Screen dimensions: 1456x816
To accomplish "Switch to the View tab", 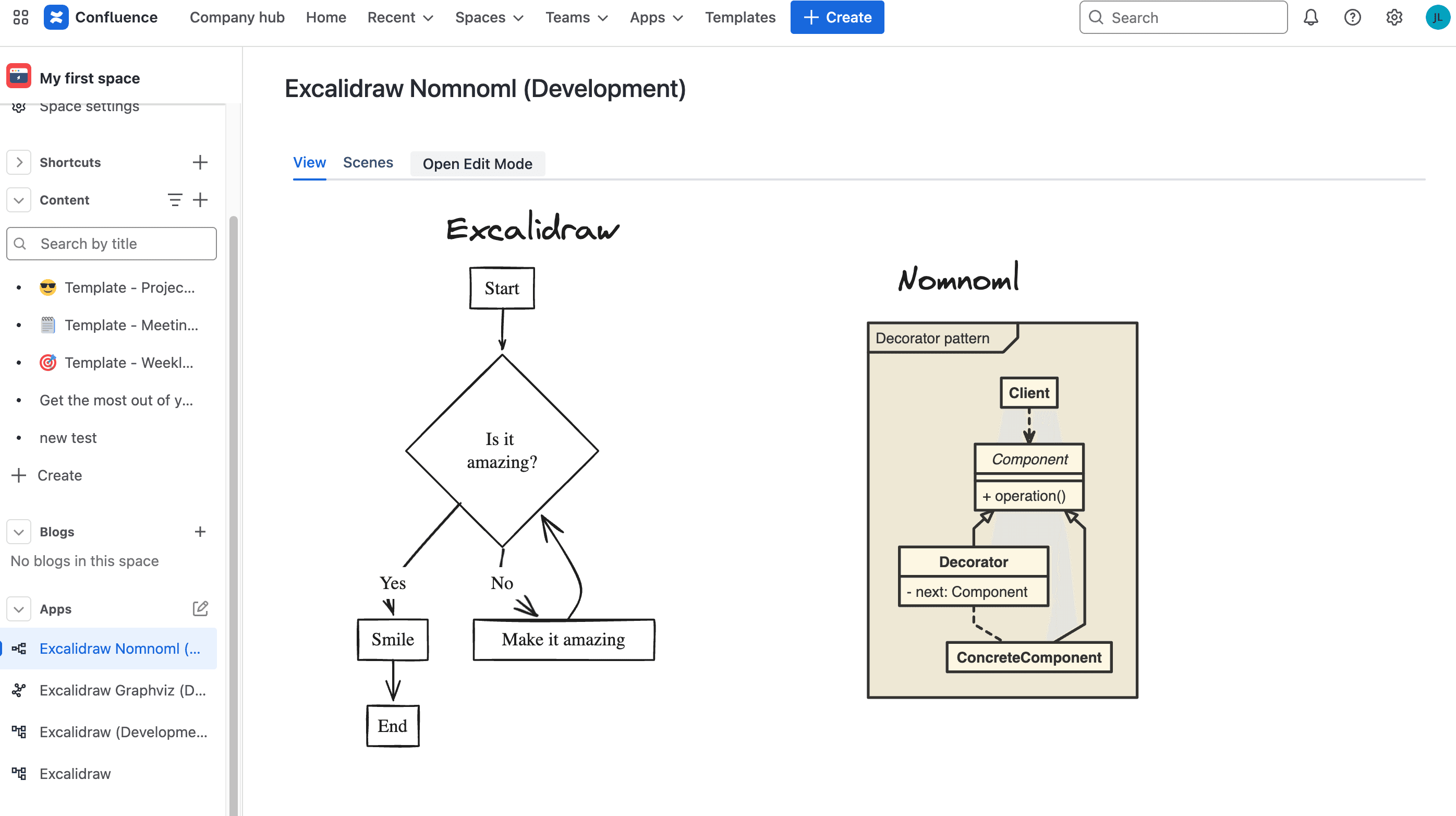I will click(309, 163).
